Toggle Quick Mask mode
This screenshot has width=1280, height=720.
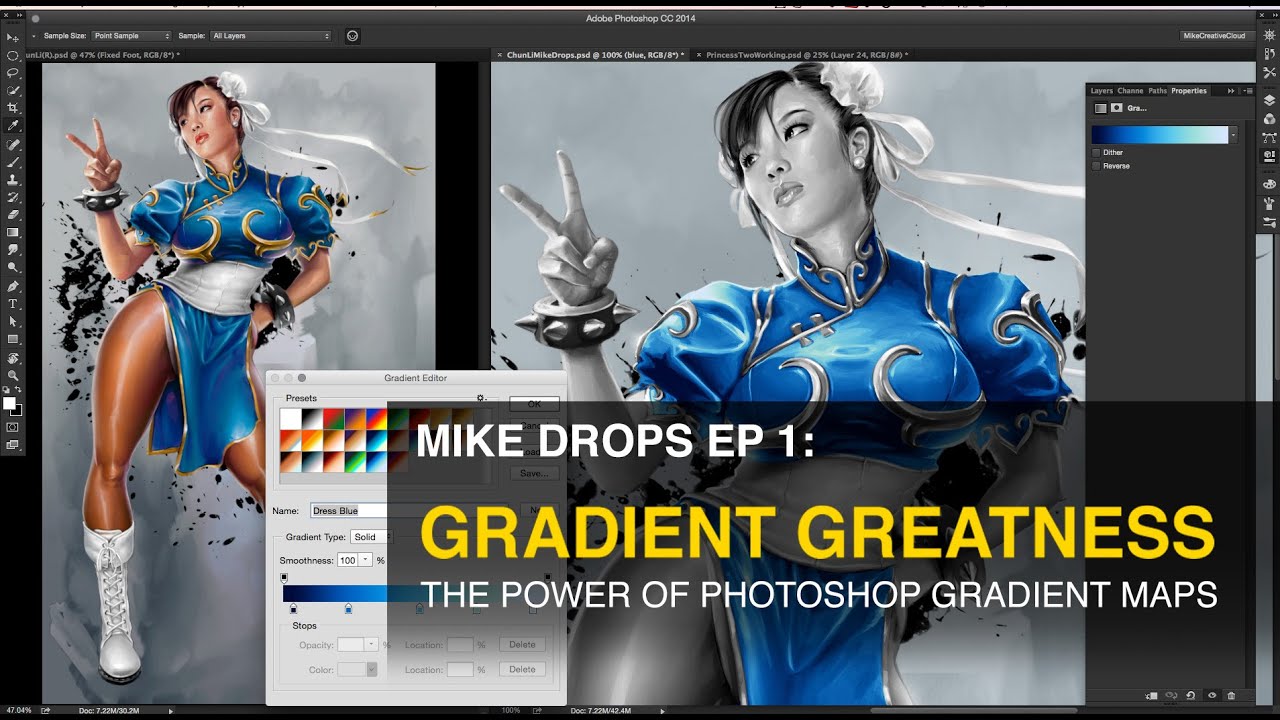point(13,427)
